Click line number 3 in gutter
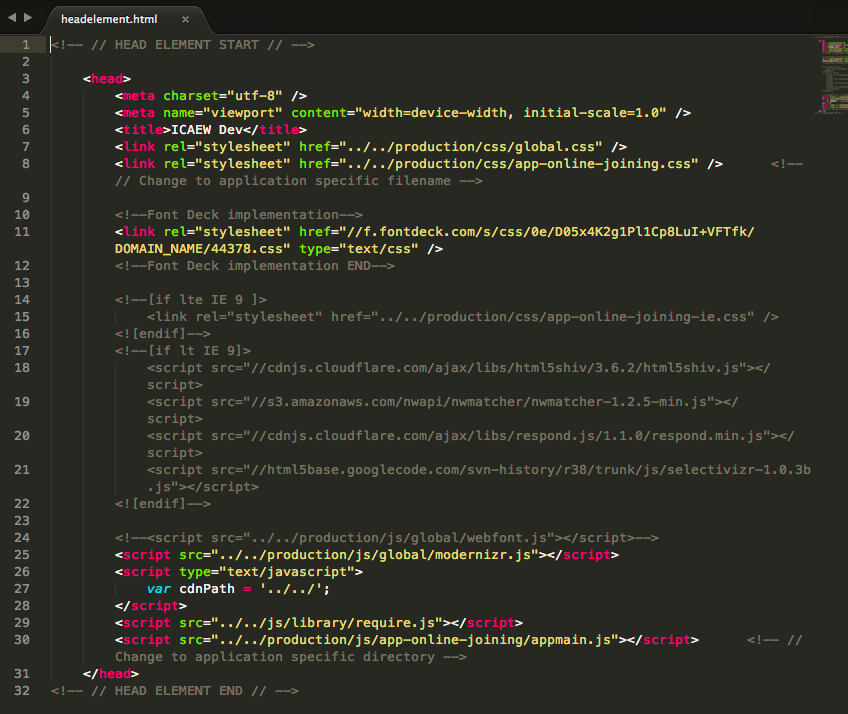848x714 pixels. click(25, 79)
